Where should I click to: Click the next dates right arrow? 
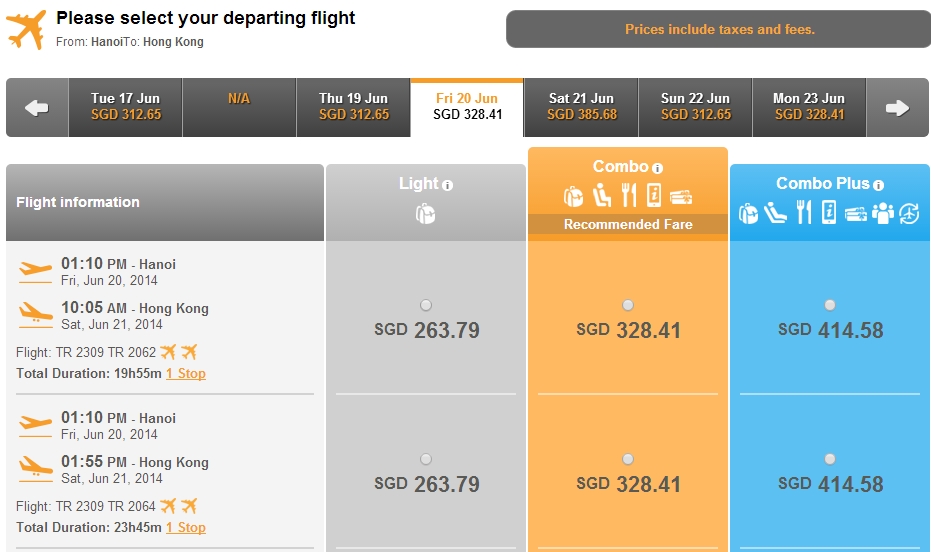click(x=897, y=108)
